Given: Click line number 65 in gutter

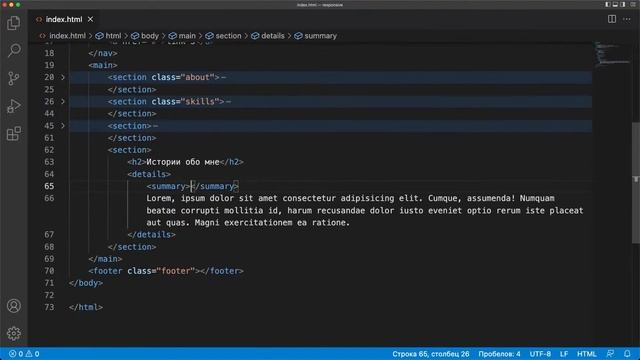Looking at the screenshot, I should tap(49, 186).
